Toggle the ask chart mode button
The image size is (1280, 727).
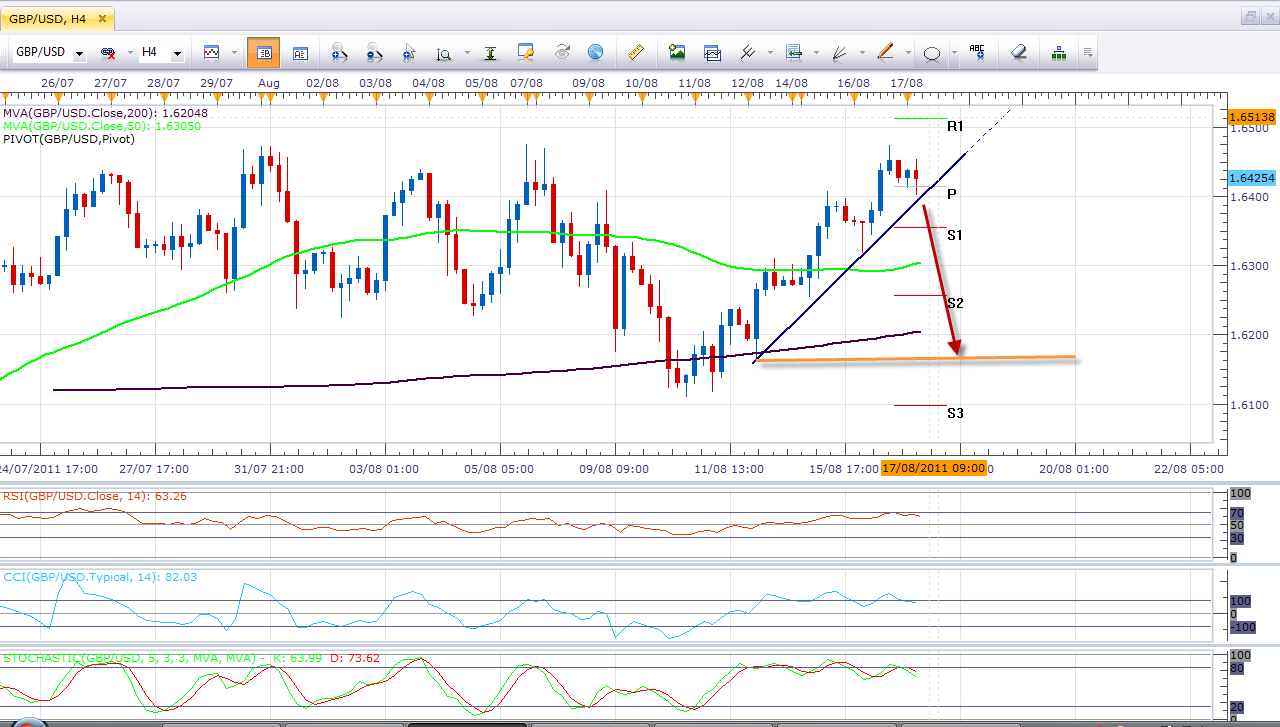pyautogui.click(x=299, y=53)
